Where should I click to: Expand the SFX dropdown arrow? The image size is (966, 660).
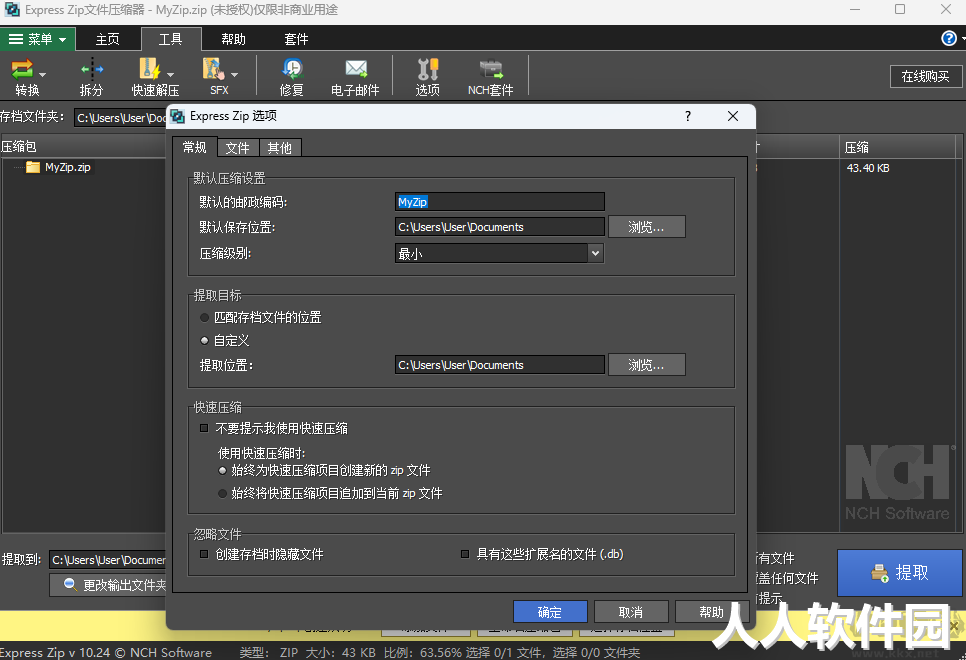tap(235, 75)
